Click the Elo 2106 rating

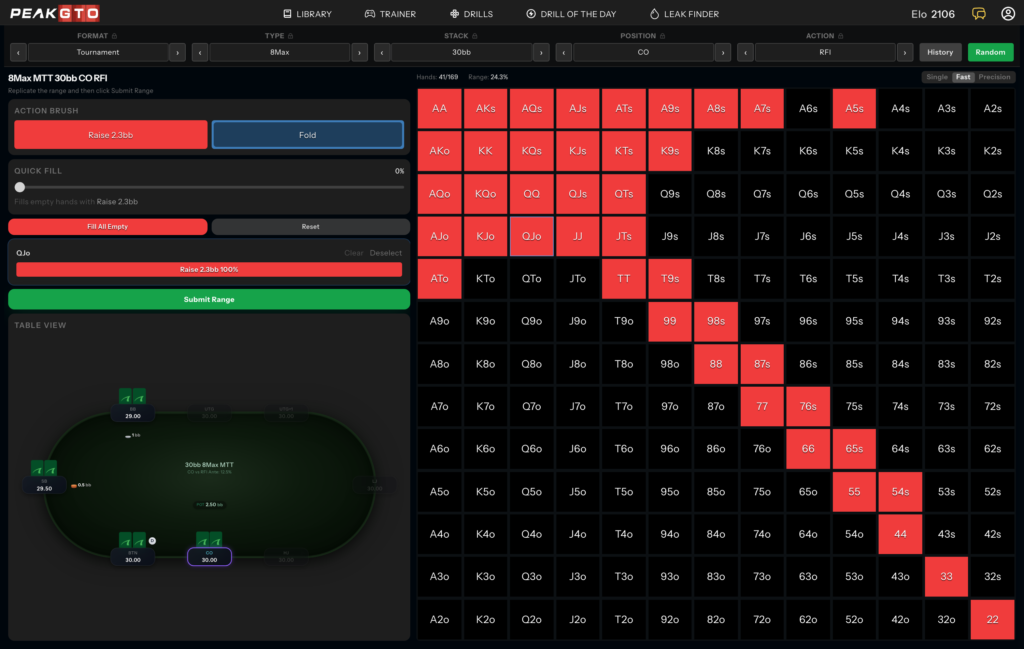click(933, 14)
